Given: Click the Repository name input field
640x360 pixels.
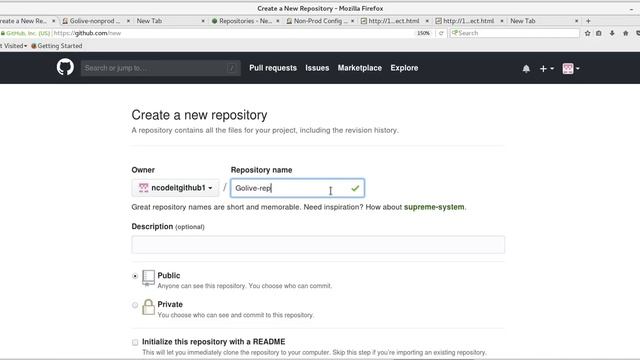Looking at the screenshot, I should [297, 188].
